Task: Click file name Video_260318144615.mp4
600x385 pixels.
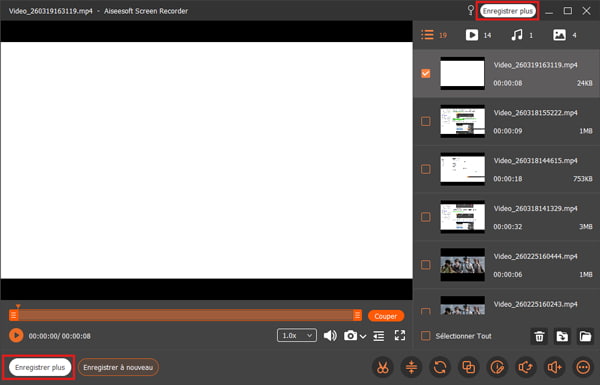Action: (x=535, y=161)
